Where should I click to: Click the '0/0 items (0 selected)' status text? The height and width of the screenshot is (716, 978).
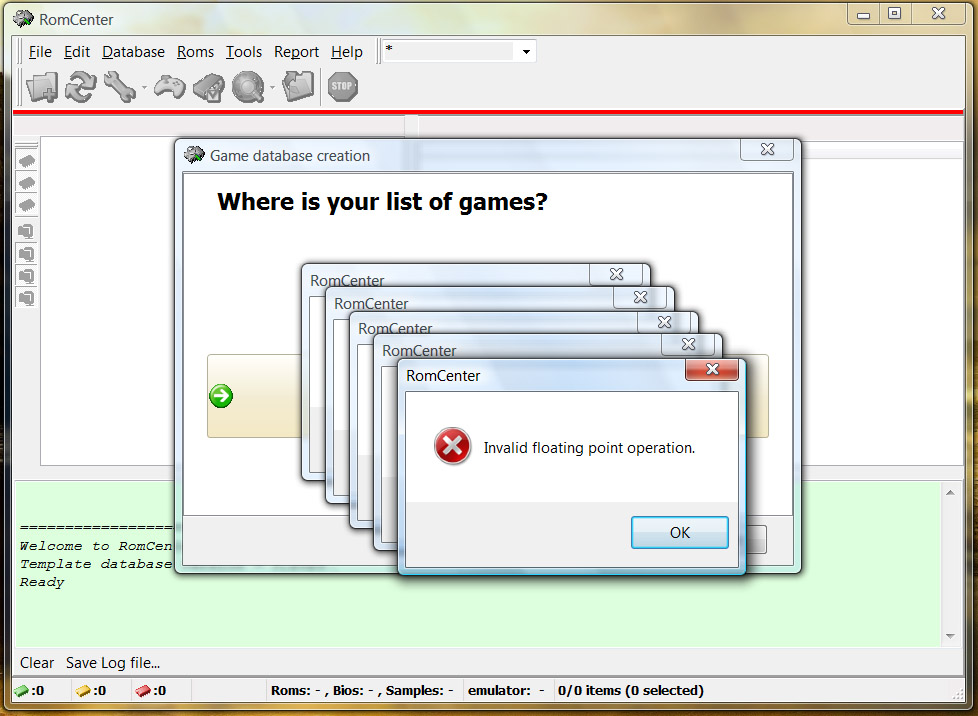point(631,690)
